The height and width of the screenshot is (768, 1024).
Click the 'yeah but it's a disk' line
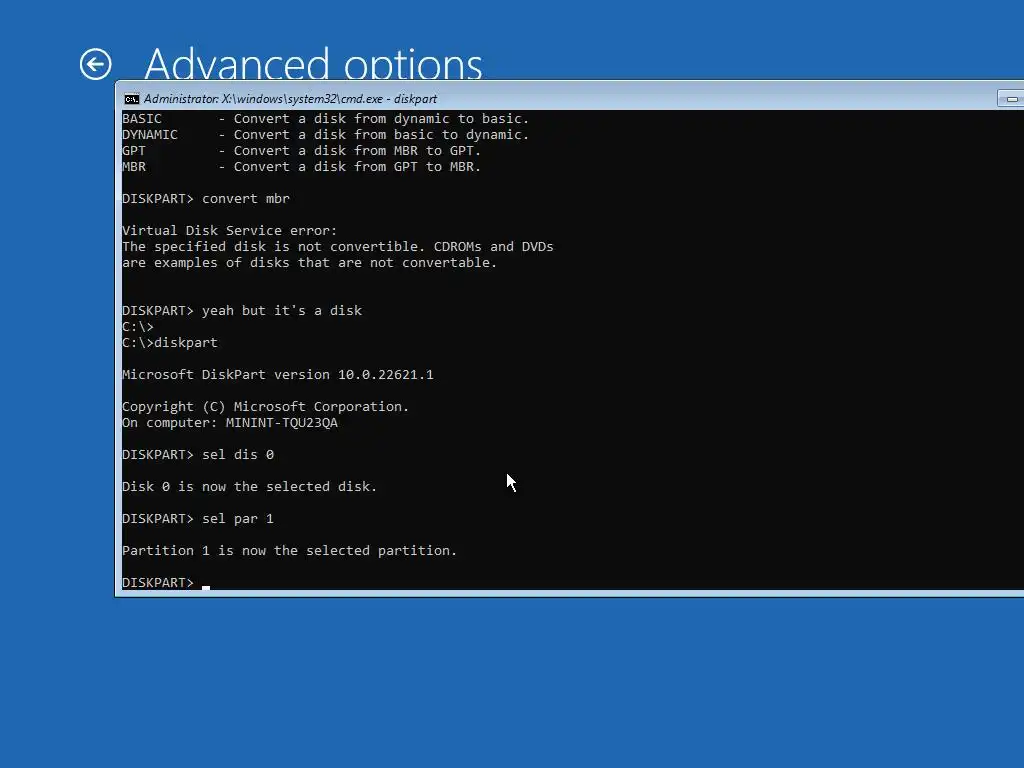coord(242,311)
